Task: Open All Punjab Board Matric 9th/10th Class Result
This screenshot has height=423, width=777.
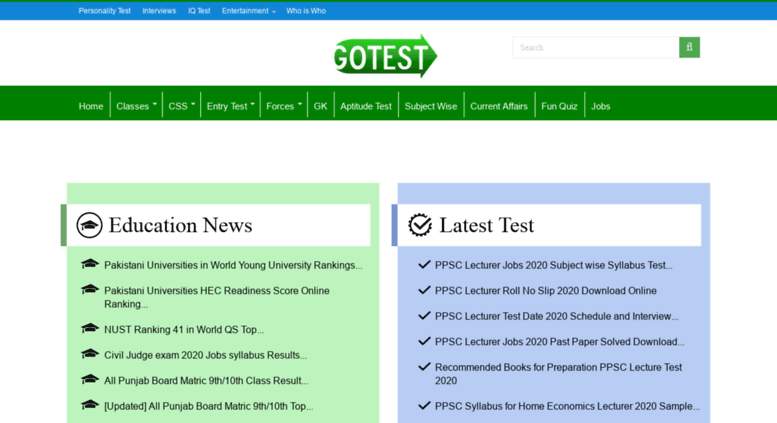Action: coord(206,380)
